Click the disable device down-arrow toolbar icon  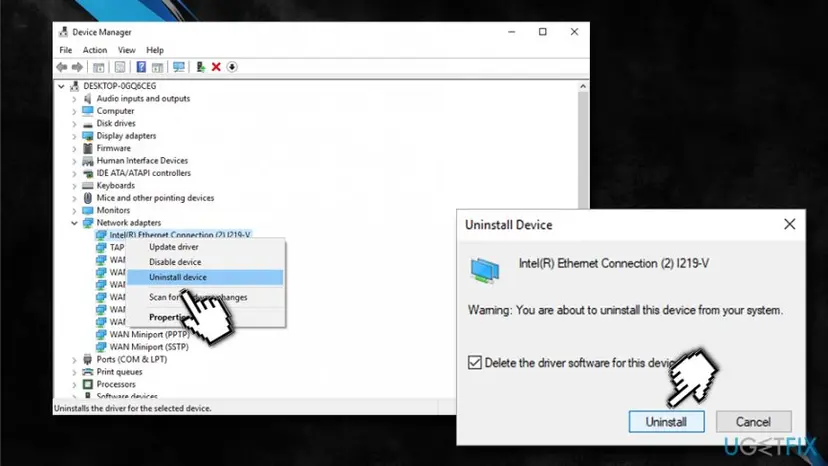[x=232, y=67]
